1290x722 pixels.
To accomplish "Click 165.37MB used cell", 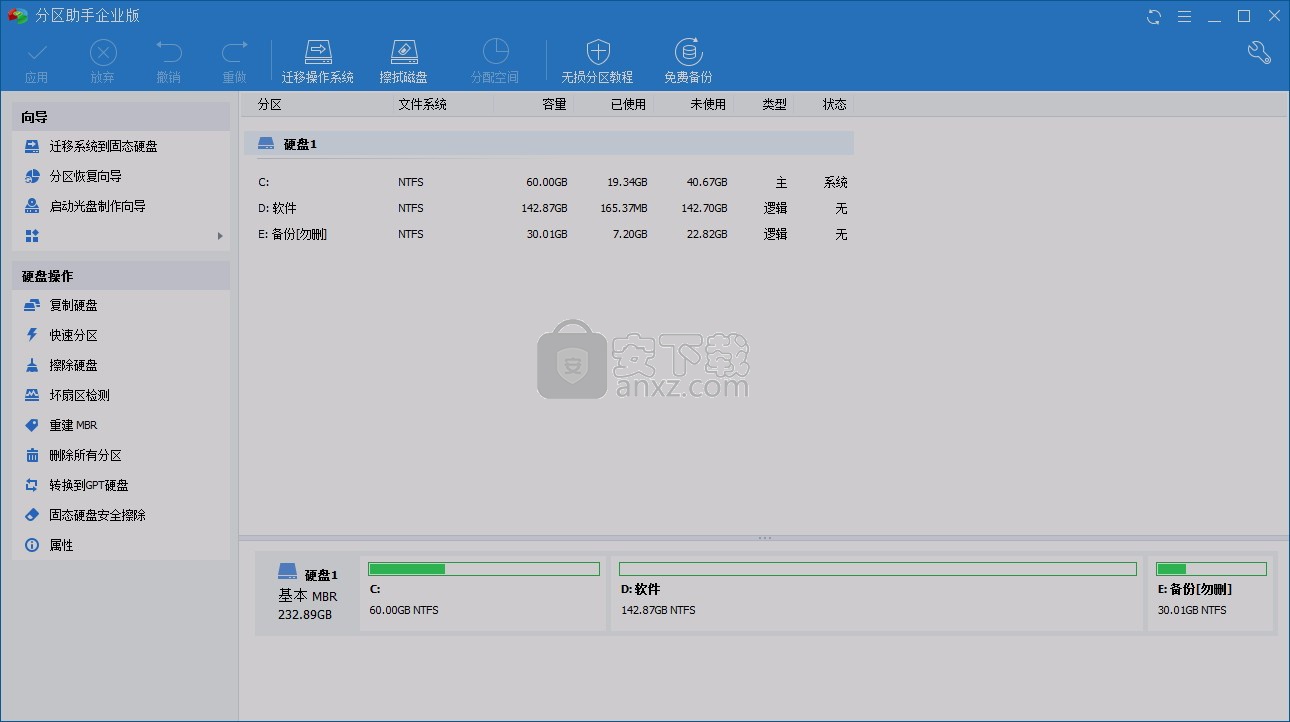I will click(625, 208).
